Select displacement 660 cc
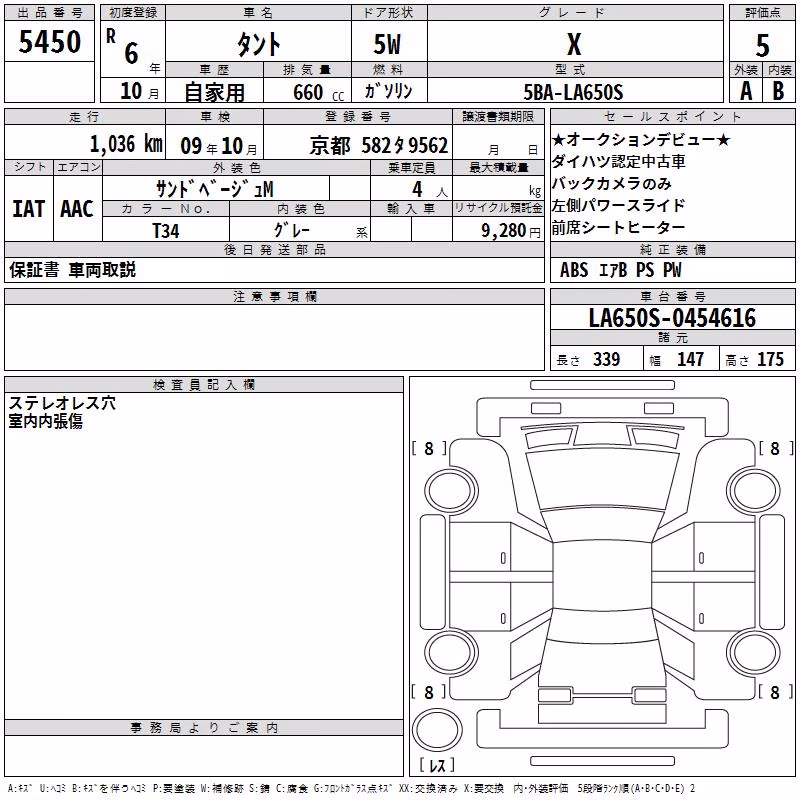The height and width of the screenshot is (800, 800). pos(318,93)
